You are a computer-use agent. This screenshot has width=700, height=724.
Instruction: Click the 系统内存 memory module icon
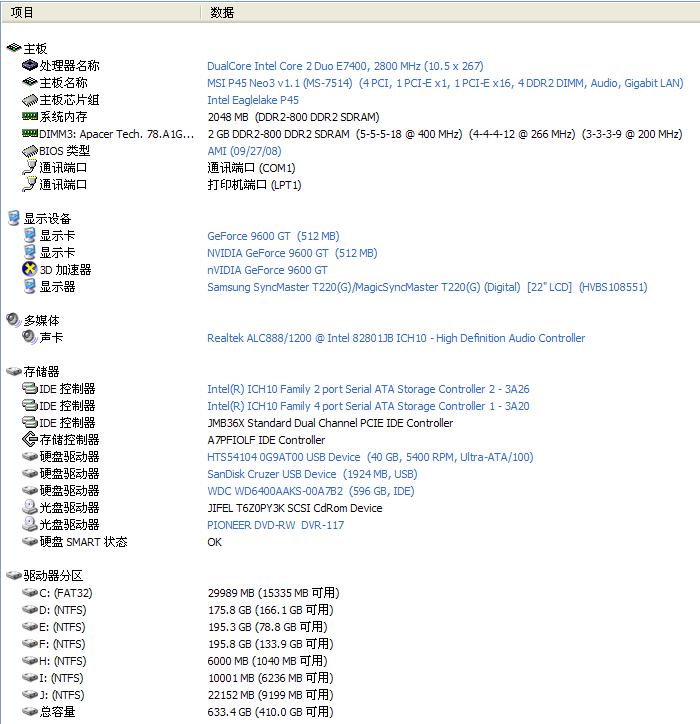pyautogui.click(x=30, y=116)
